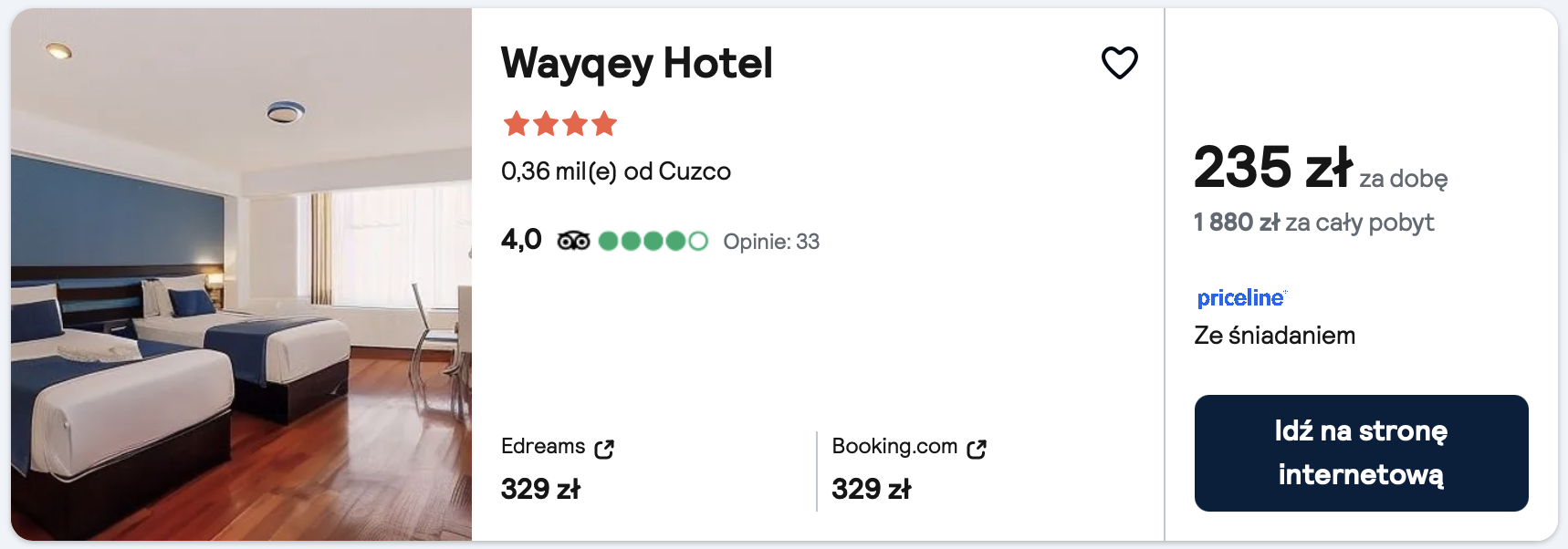Select the Booking.com 329 zł price
The height and width of the screenshot is (549, 1568).
pos(871,490)
